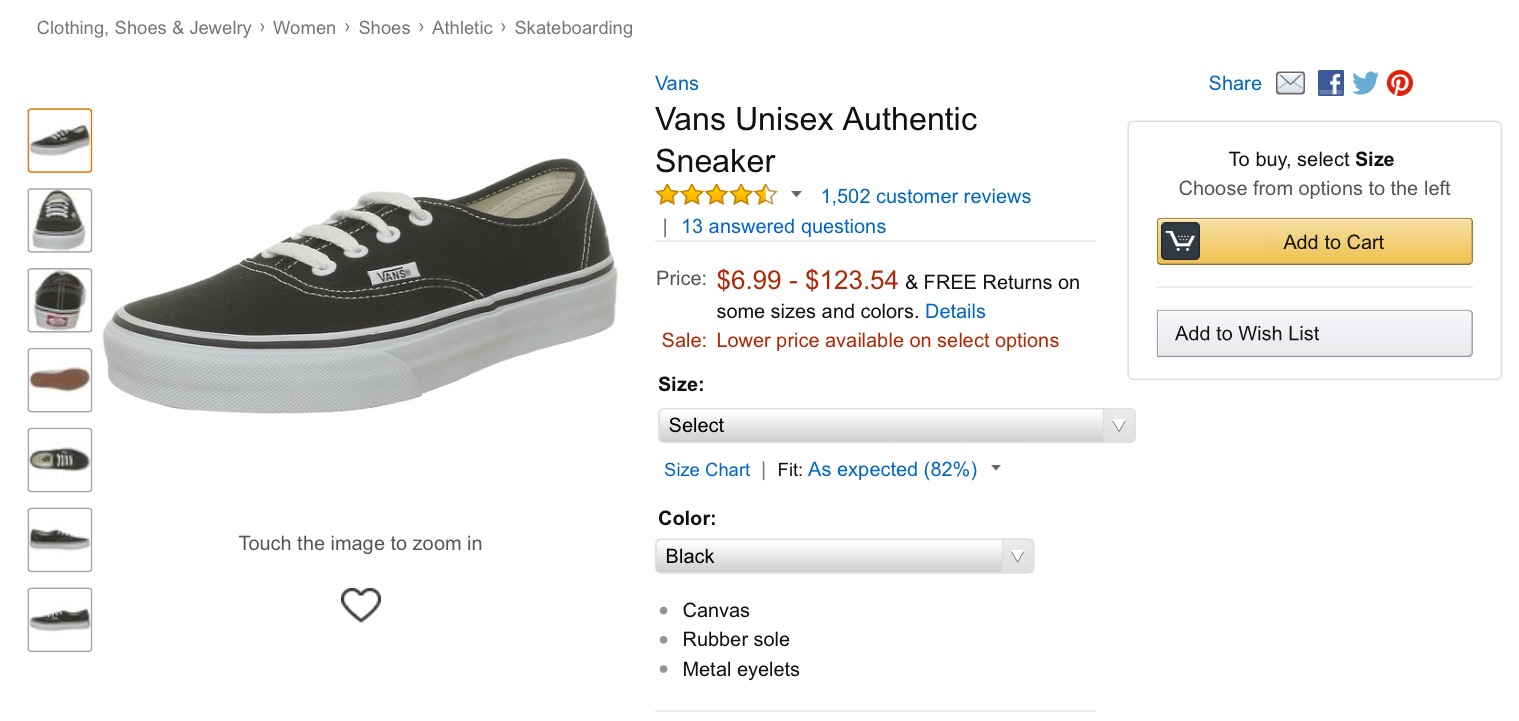The width and height of the screenshot is (1519, 721).
Task: Expand the Fit as expected details arrow
Action: 996,469
